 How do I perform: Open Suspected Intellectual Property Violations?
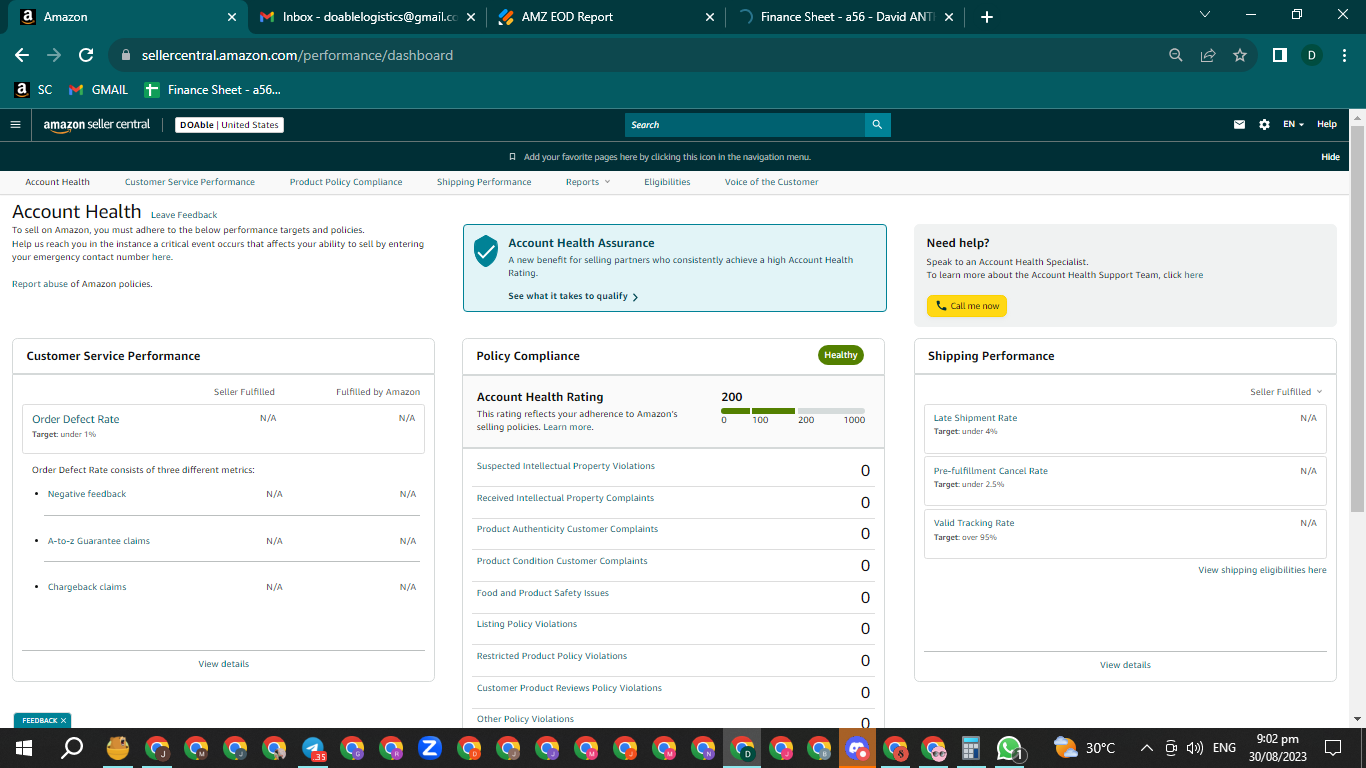(566, 466)
